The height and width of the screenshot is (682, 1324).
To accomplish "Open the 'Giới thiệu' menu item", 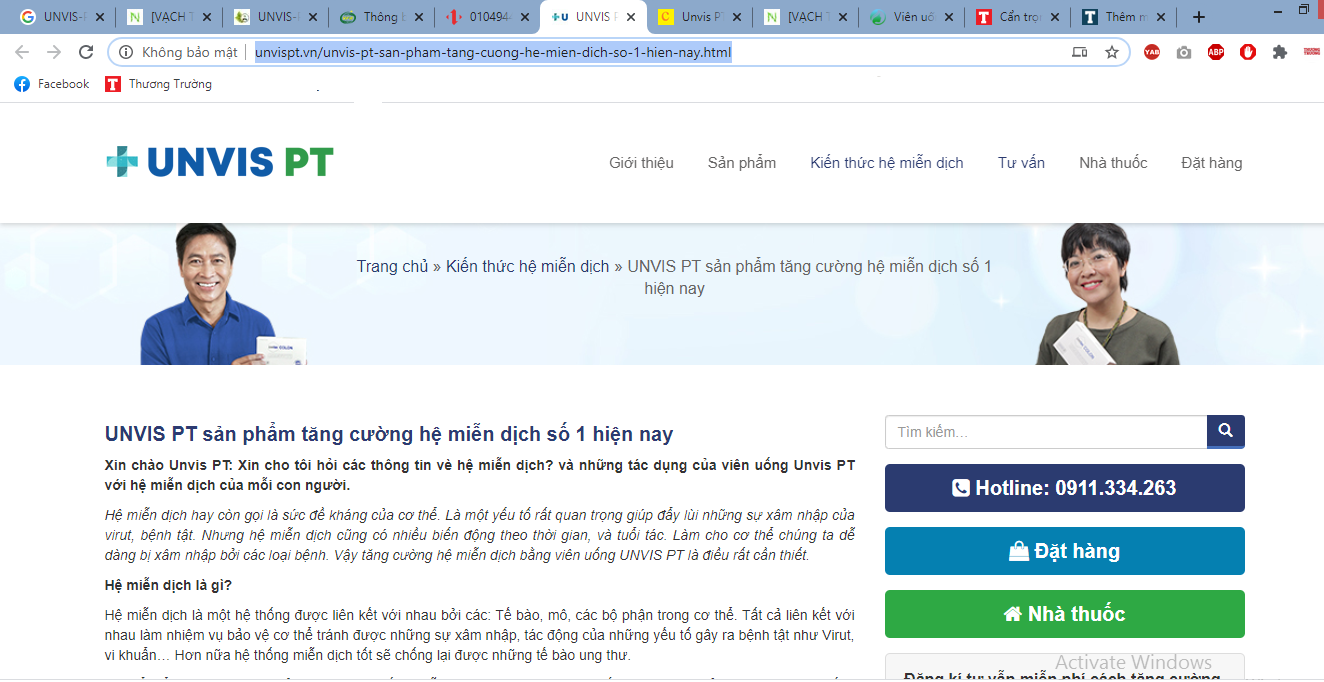I will coord(641,163).
